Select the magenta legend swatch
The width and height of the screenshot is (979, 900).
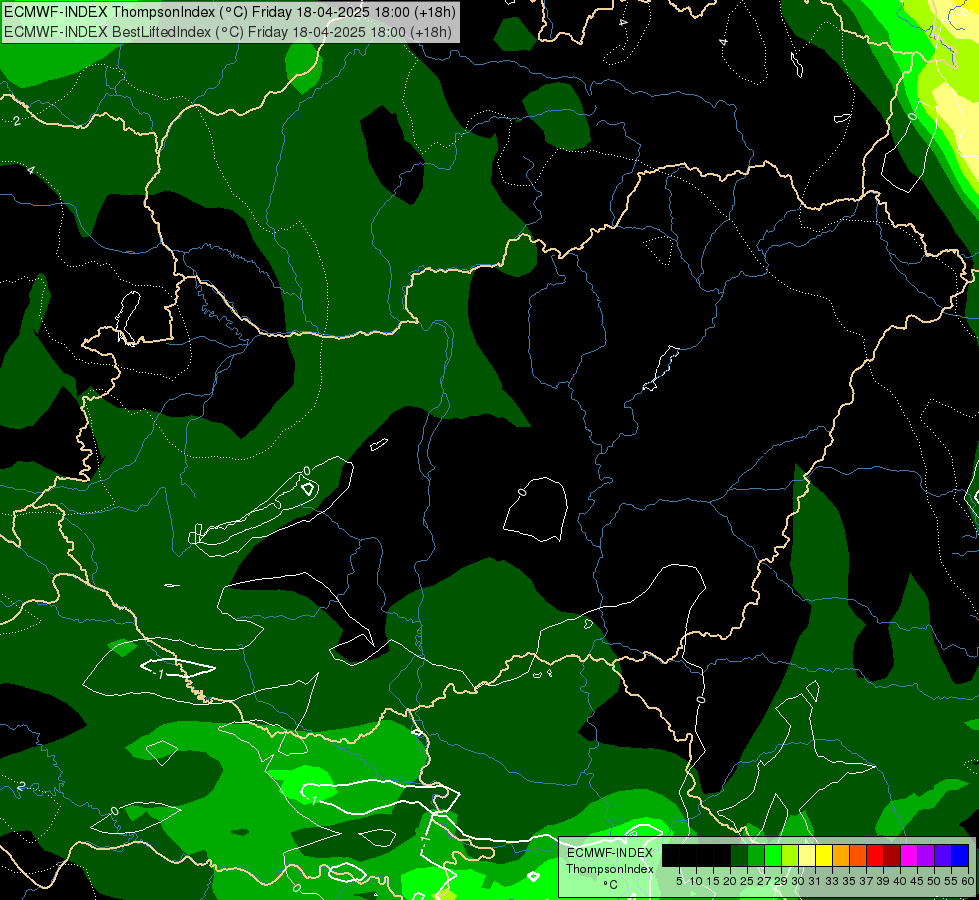pos(909,856)
